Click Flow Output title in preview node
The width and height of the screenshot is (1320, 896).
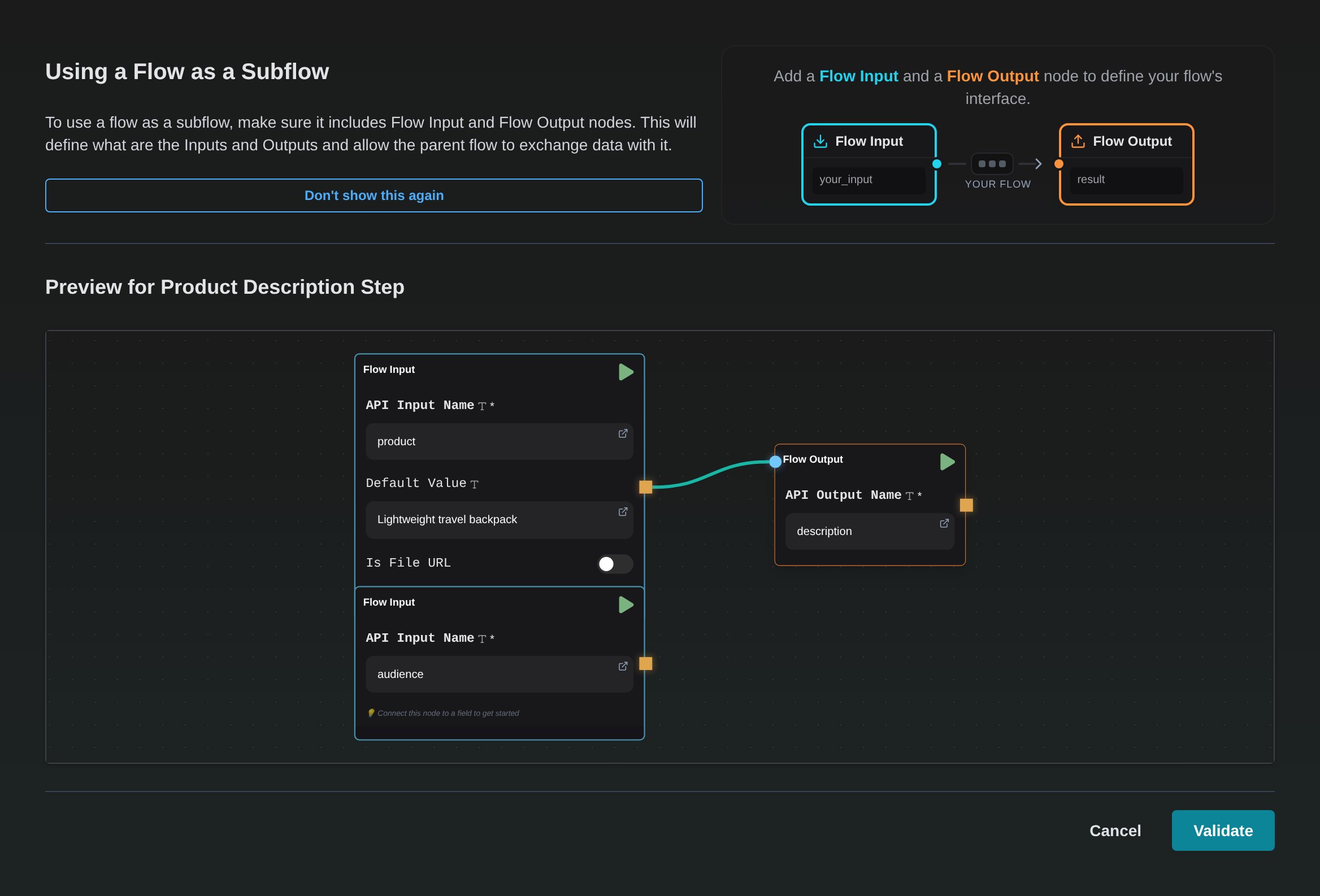[813, 459]
